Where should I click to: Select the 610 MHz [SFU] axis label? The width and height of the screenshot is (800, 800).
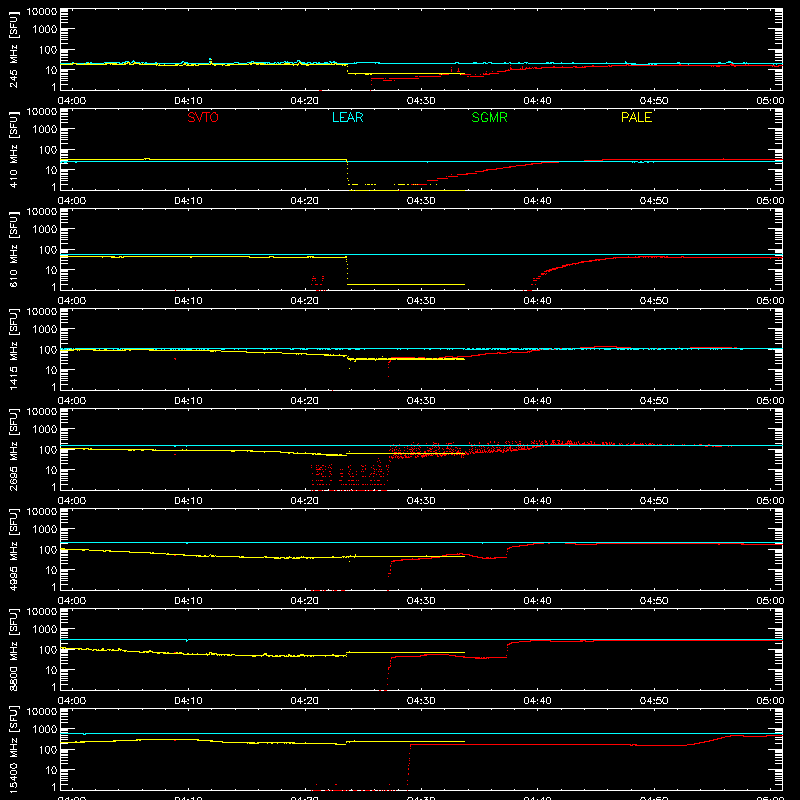click(x=13, y=250)
